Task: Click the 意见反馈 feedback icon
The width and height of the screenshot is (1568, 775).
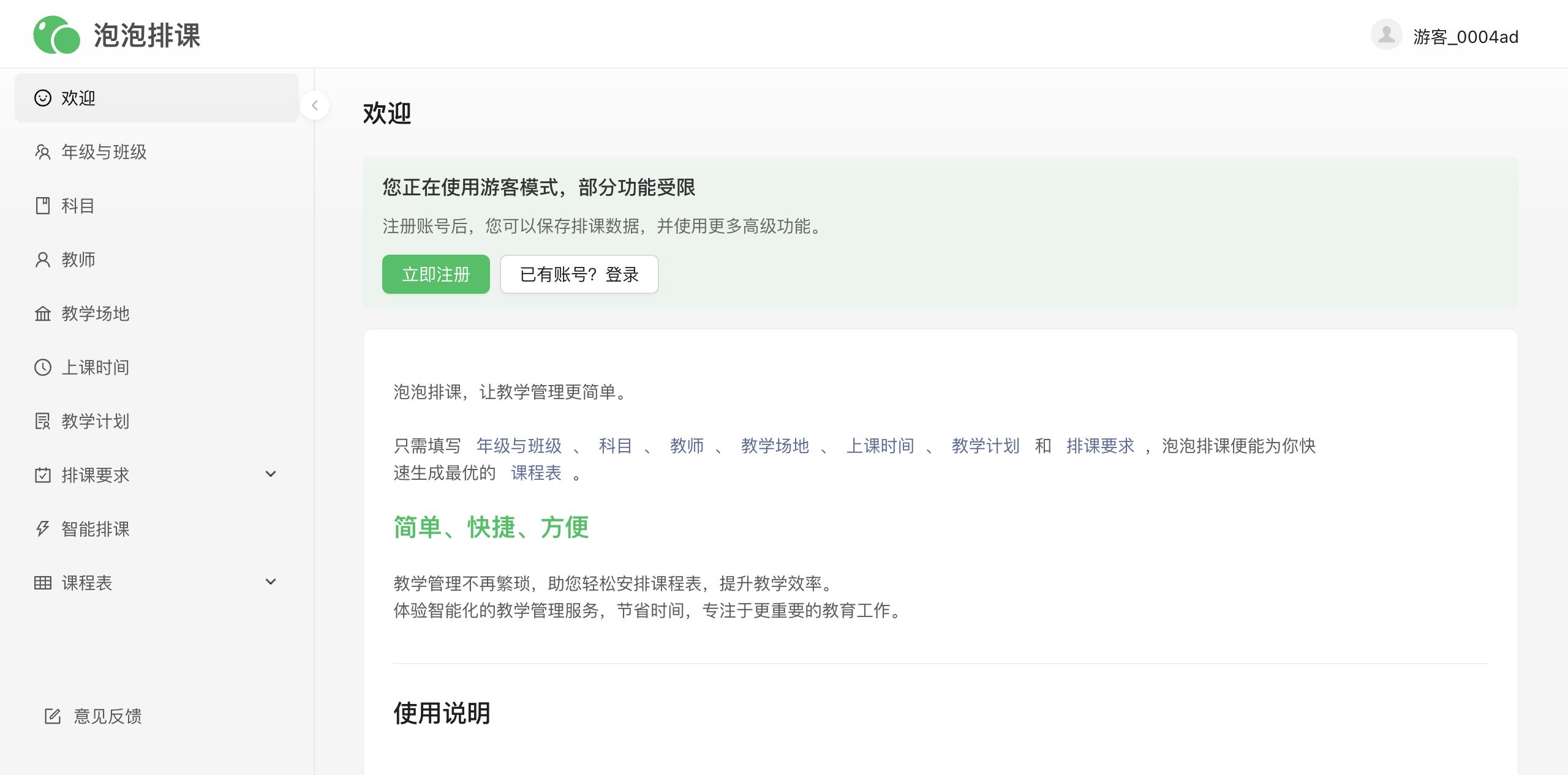Action: [x=52, y=716]
